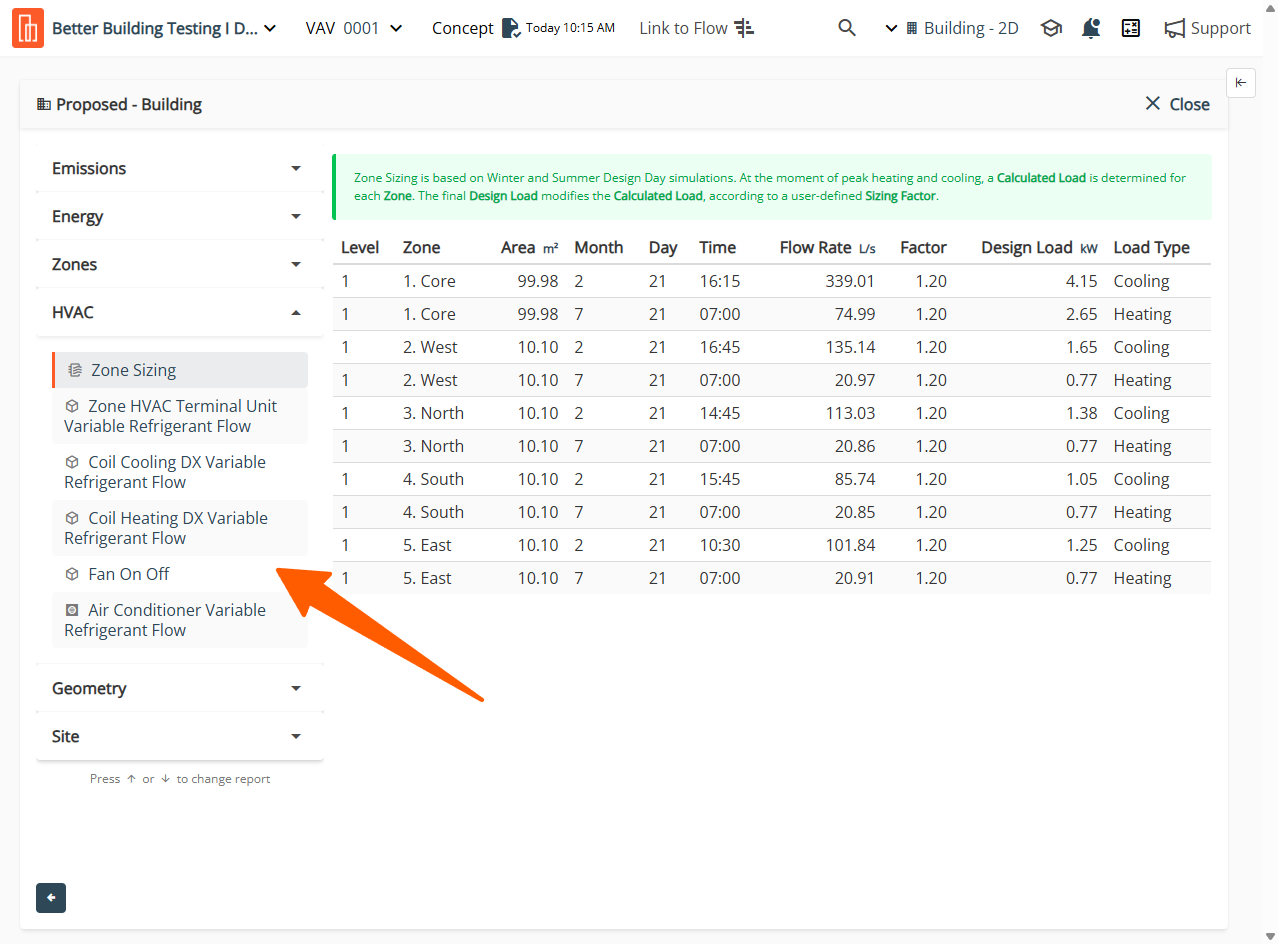Close the Proposed - Building panel
Image resolution: width=1278 pixels, height=944 pixels.
1177,104
